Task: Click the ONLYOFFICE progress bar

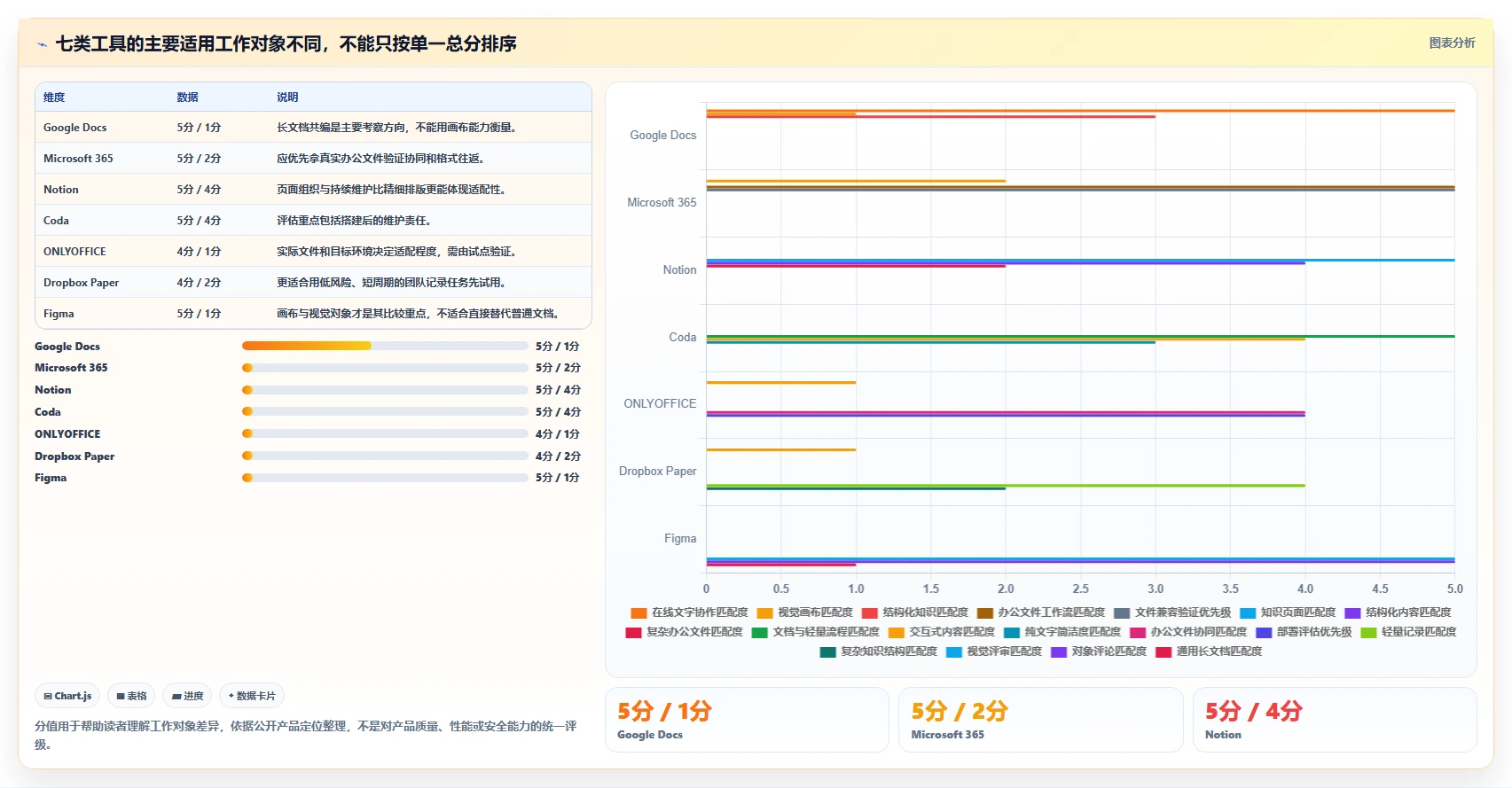Action: tap(385, 433)
